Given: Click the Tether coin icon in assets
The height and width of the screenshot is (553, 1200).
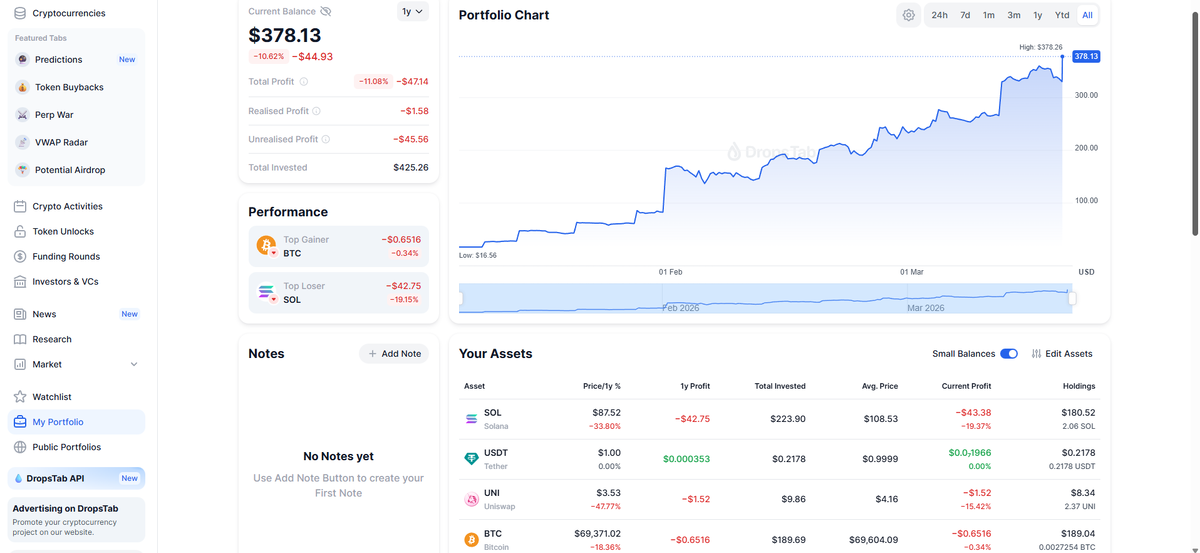Looking at the screenshot, I should pyautogui.click(x=471, y=458).
